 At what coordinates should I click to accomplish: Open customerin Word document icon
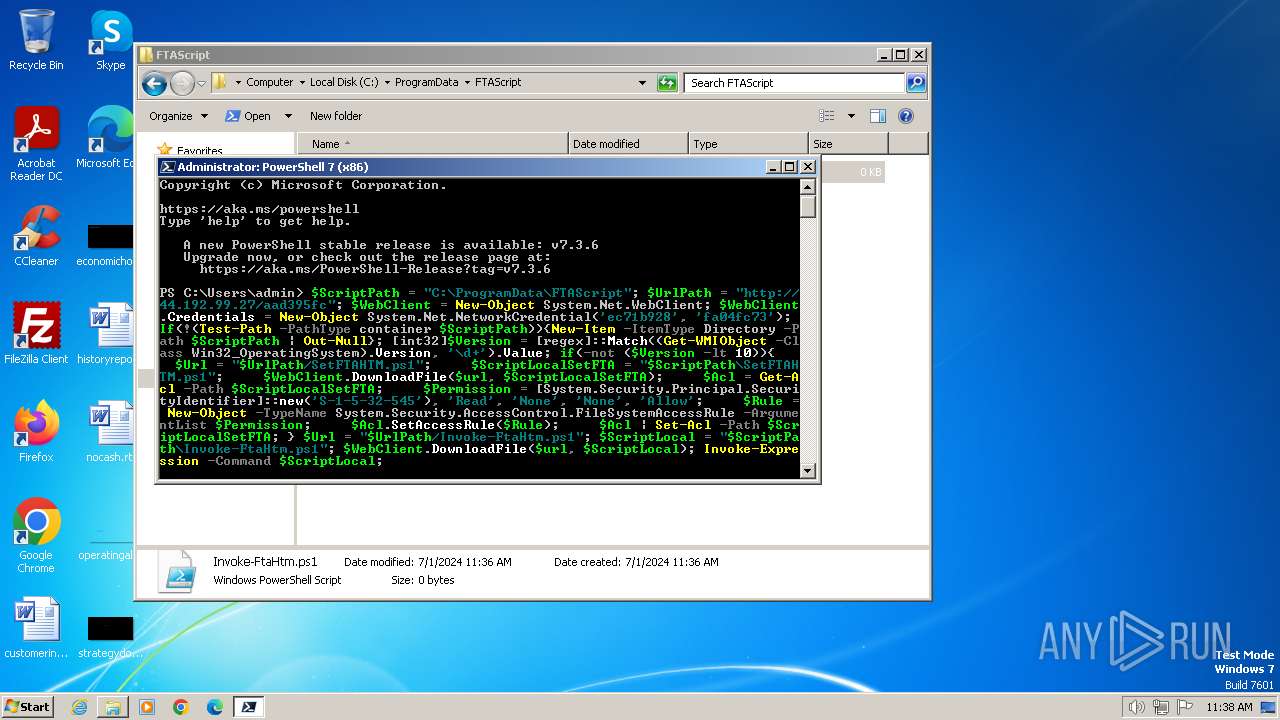pos(36,628)
